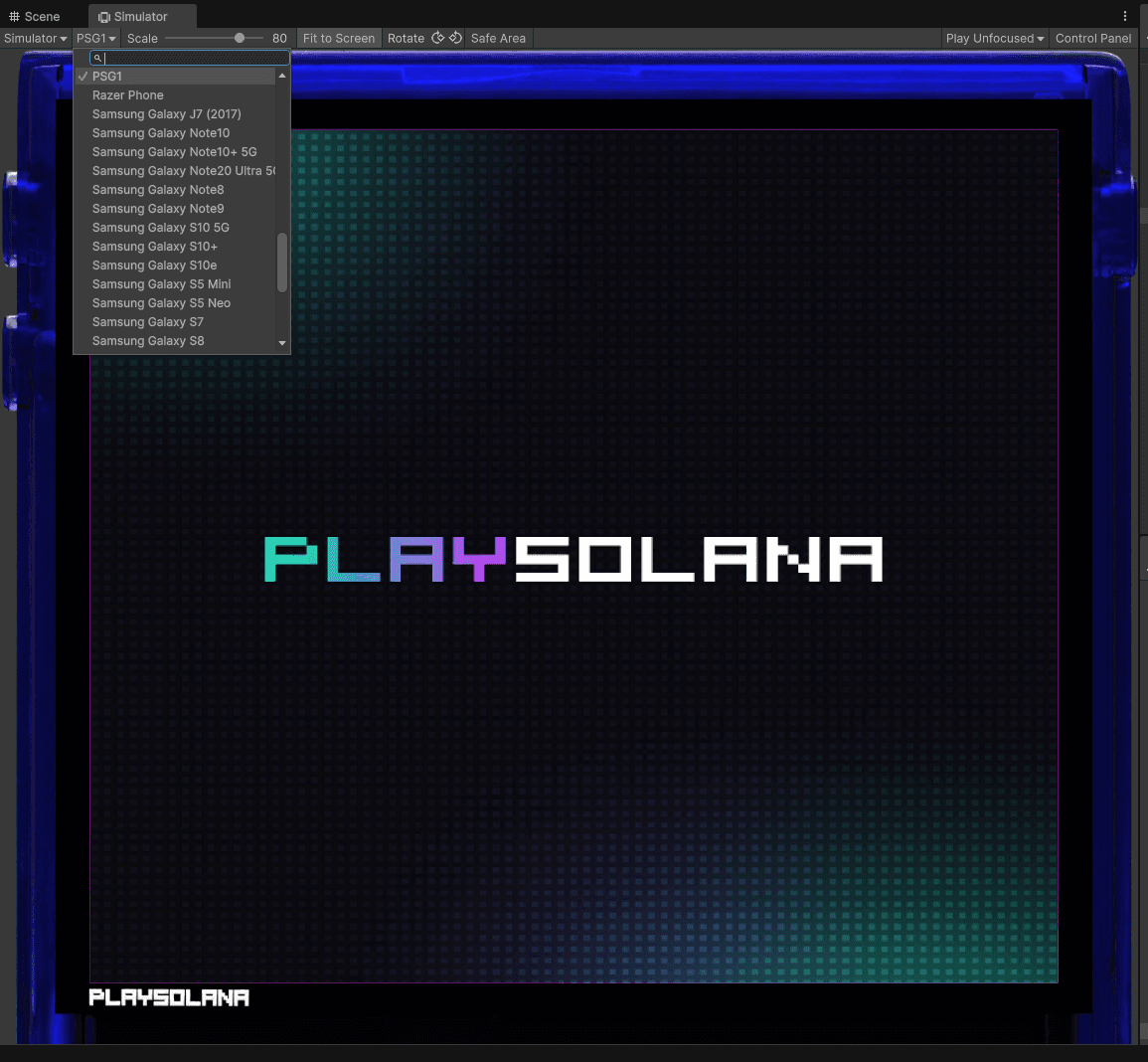Select the checked PSG1 device entry
The width and height of the screenshot is (1148, 1062).
pos(107,77)
